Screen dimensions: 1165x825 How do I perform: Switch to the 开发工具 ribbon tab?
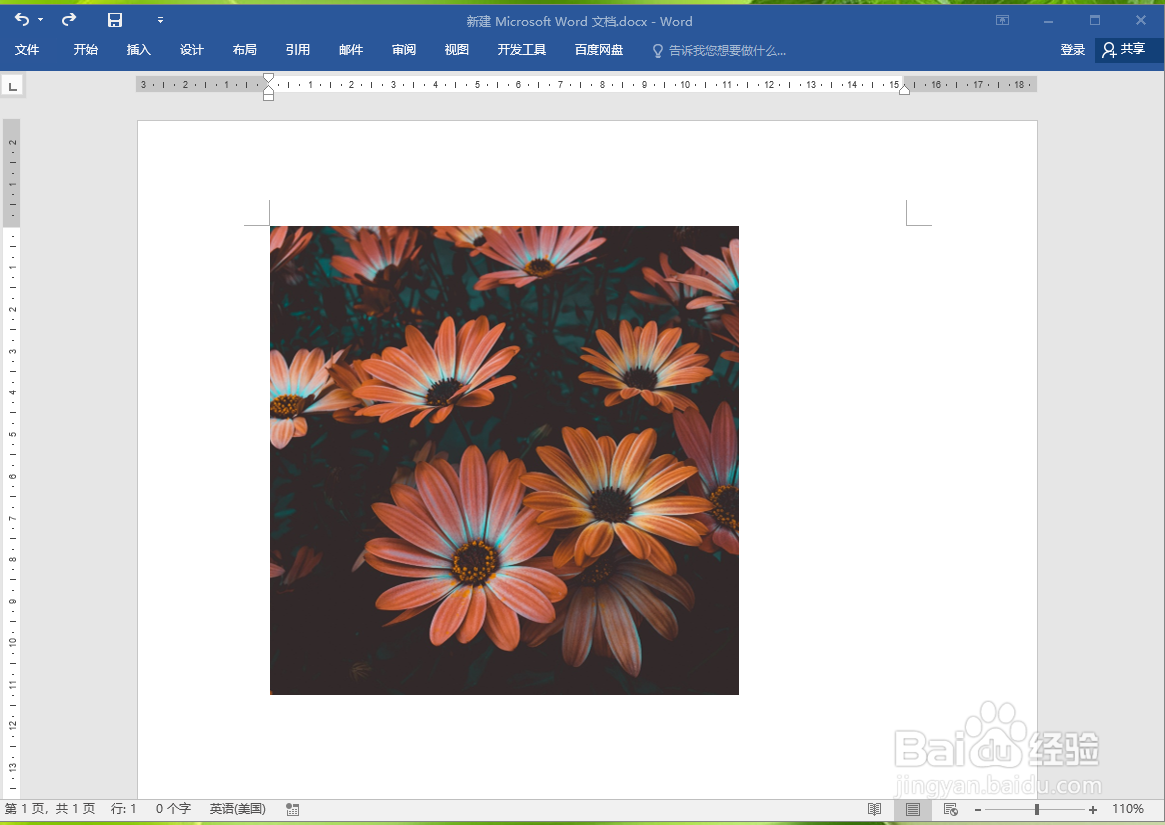coord(522,50)
